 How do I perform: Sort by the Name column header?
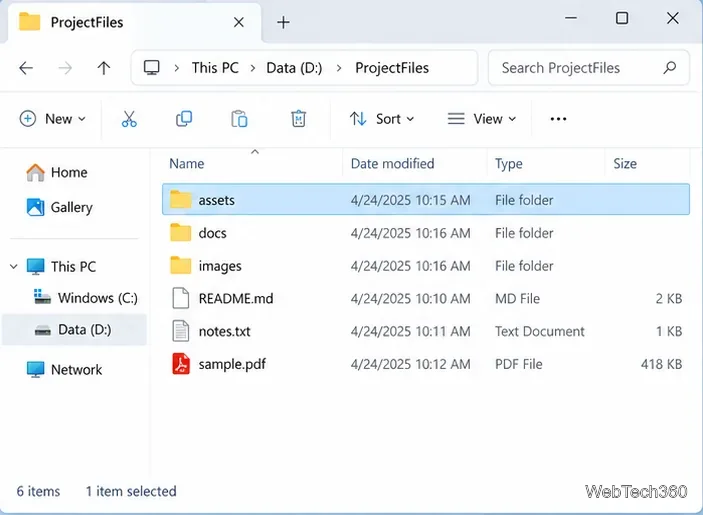pyautogui.click(x=187, y=164)
